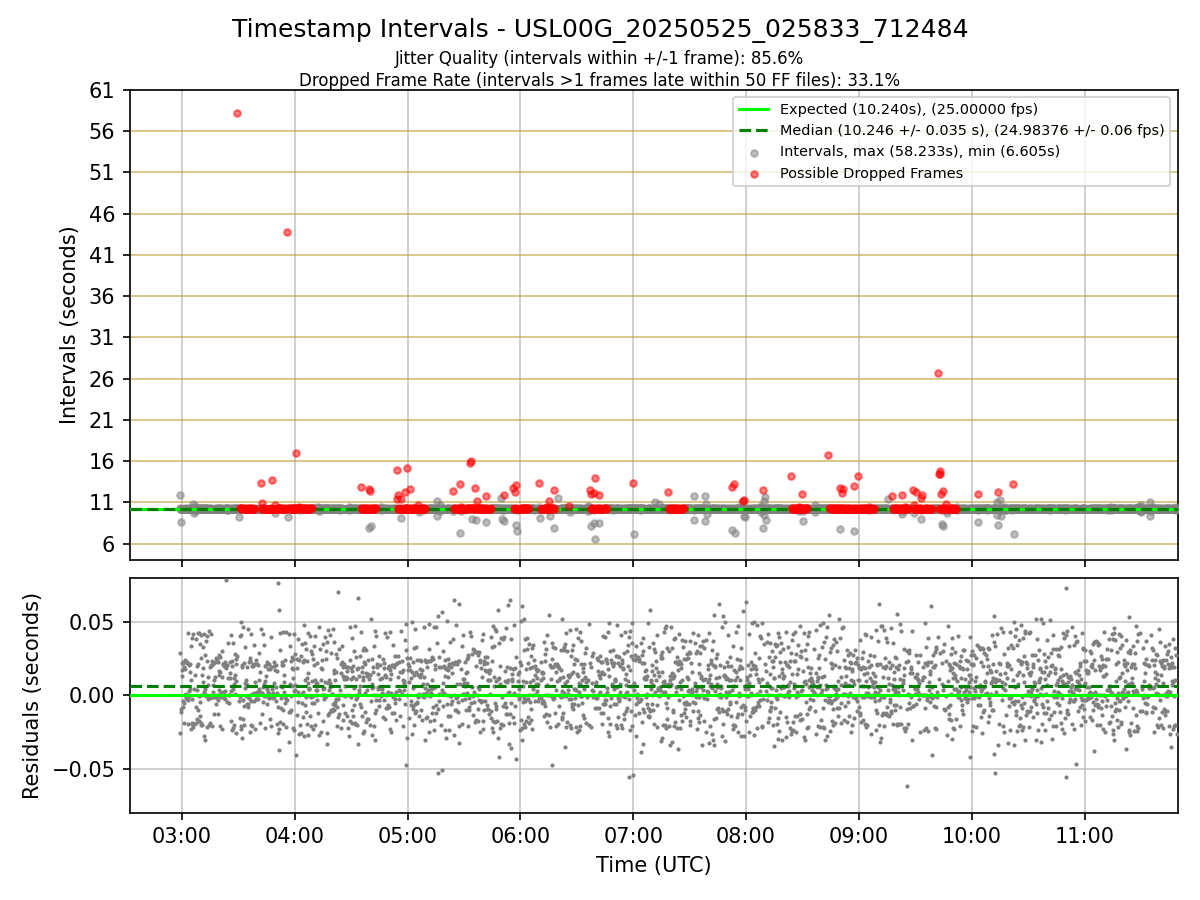Click the 'Dropped Frame Rate' 33.1% subtitle line
Image resolution: width=1200 pixels, height=900 pixels.
coord(599,79)
